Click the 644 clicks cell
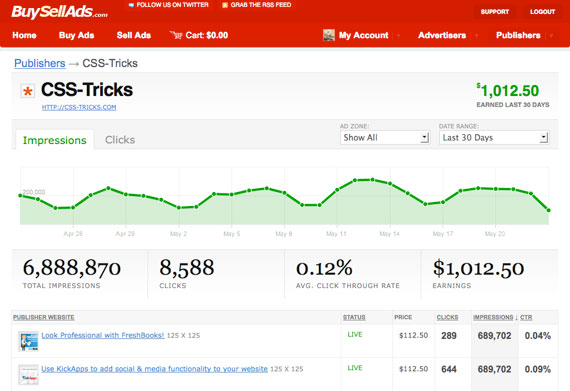 point(449,369)
